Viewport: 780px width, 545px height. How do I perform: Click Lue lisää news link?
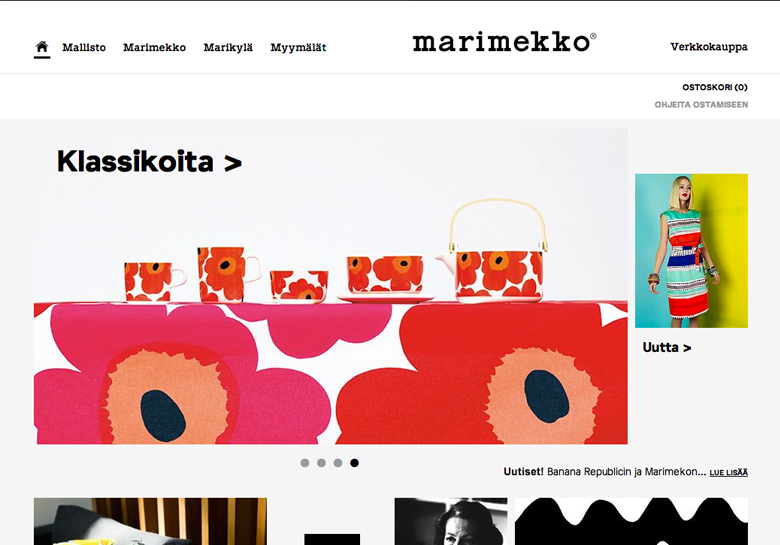pos(728,472)
